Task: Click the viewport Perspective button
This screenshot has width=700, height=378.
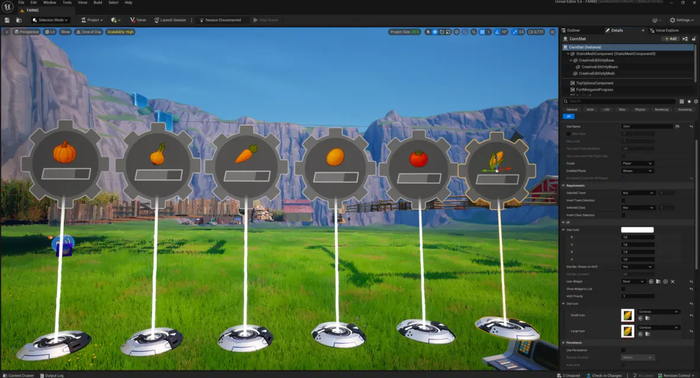Action: (x=26, y=32)
